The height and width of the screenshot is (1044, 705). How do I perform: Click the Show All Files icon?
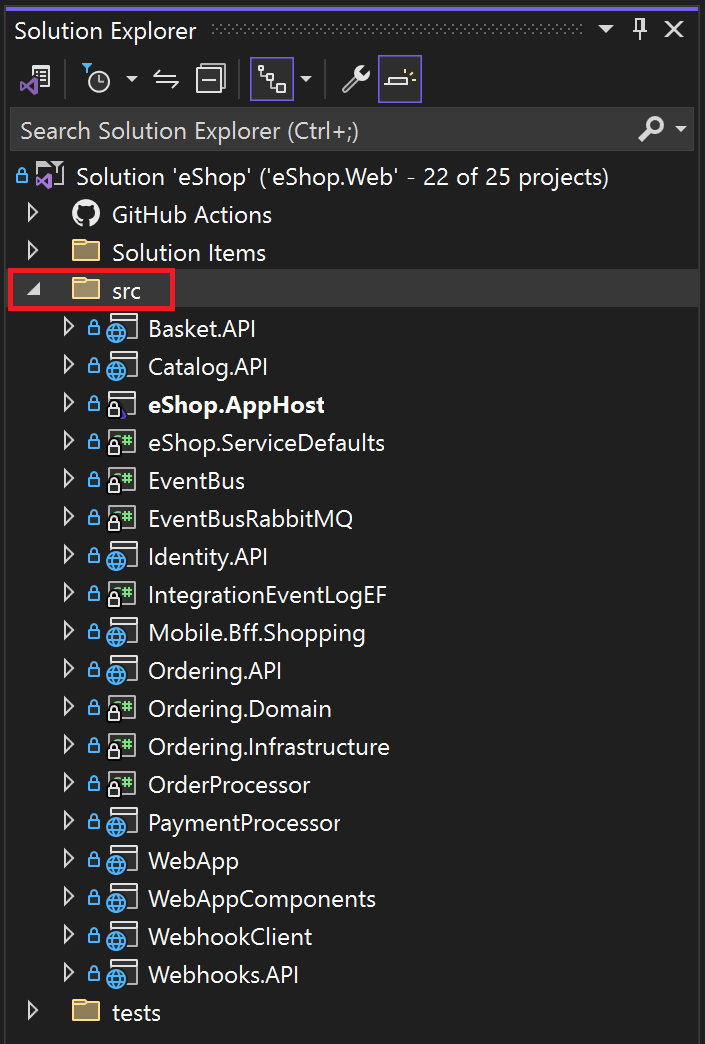pyautogui.click(x=270, y=78)
